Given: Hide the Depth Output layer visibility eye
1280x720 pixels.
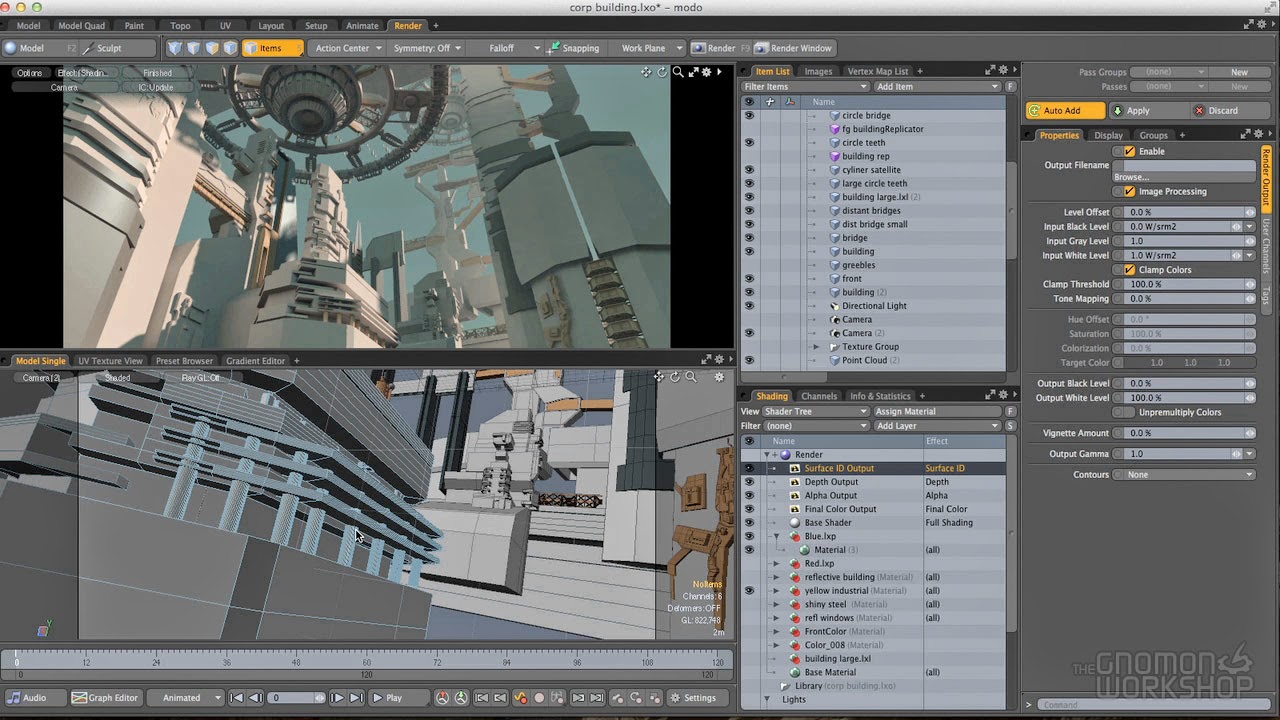Looking at the screenshot, I should pyautogui.click(x=749, y=481).
